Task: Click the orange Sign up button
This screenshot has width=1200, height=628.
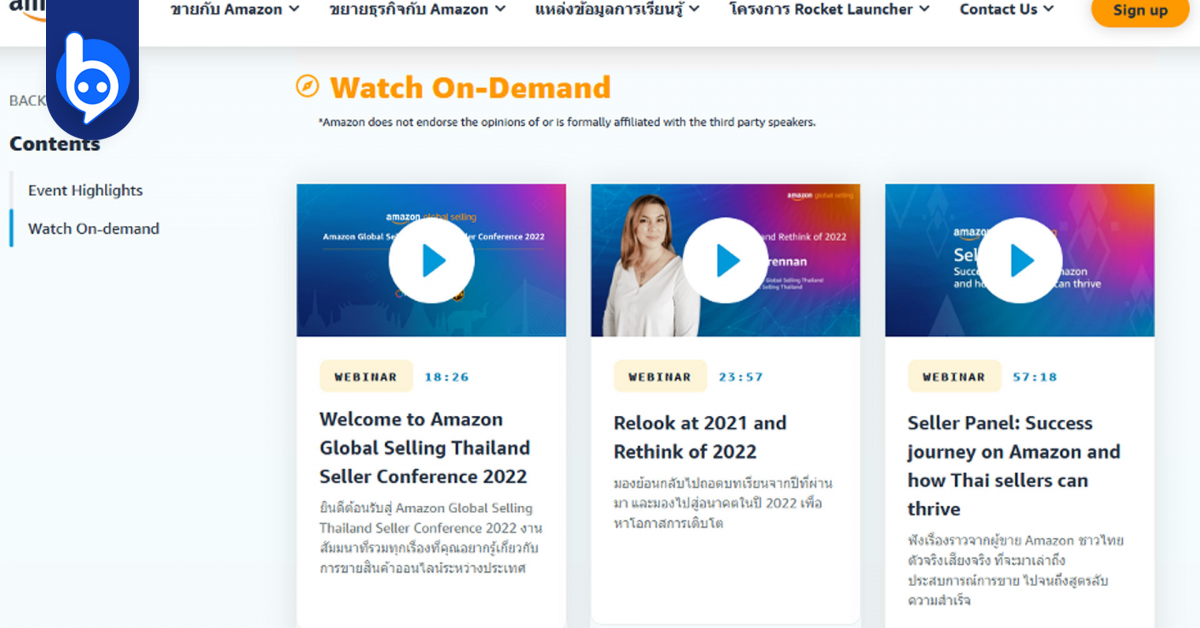Action: pyautogui.click(x=1139, y=11)
